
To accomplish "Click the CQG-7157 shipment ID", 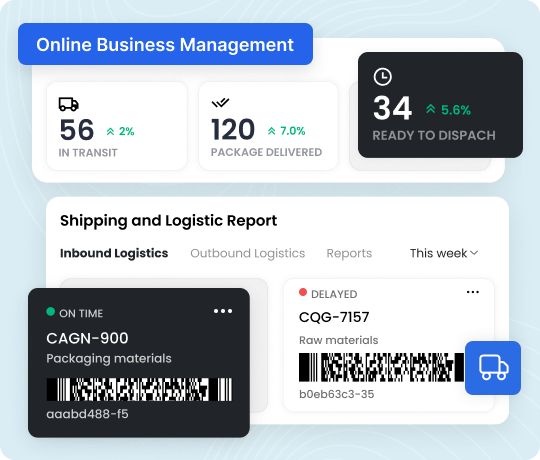I will pyautogui.click(x=334, y=317).
